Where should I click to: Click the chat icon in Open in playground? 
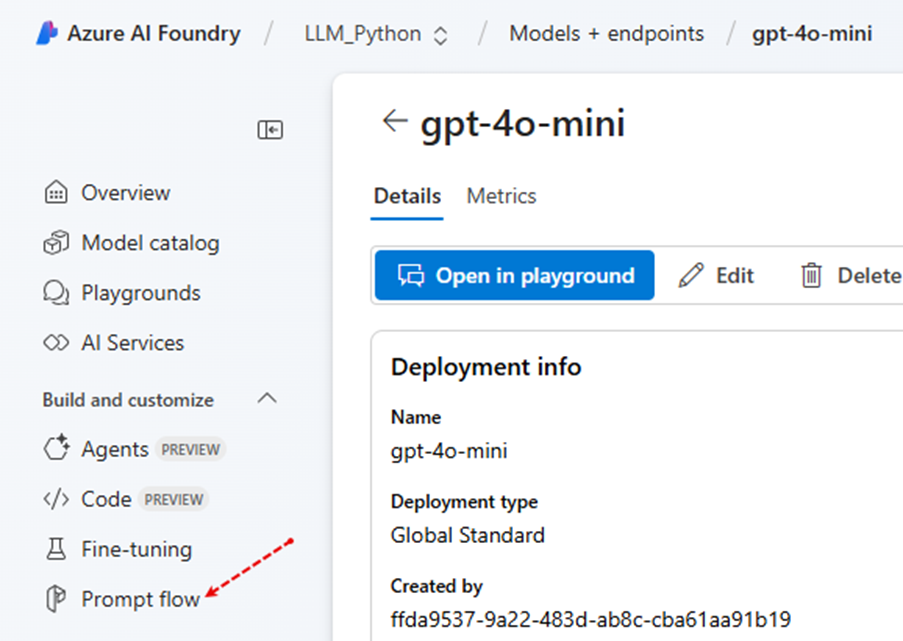tap(411, 275)
